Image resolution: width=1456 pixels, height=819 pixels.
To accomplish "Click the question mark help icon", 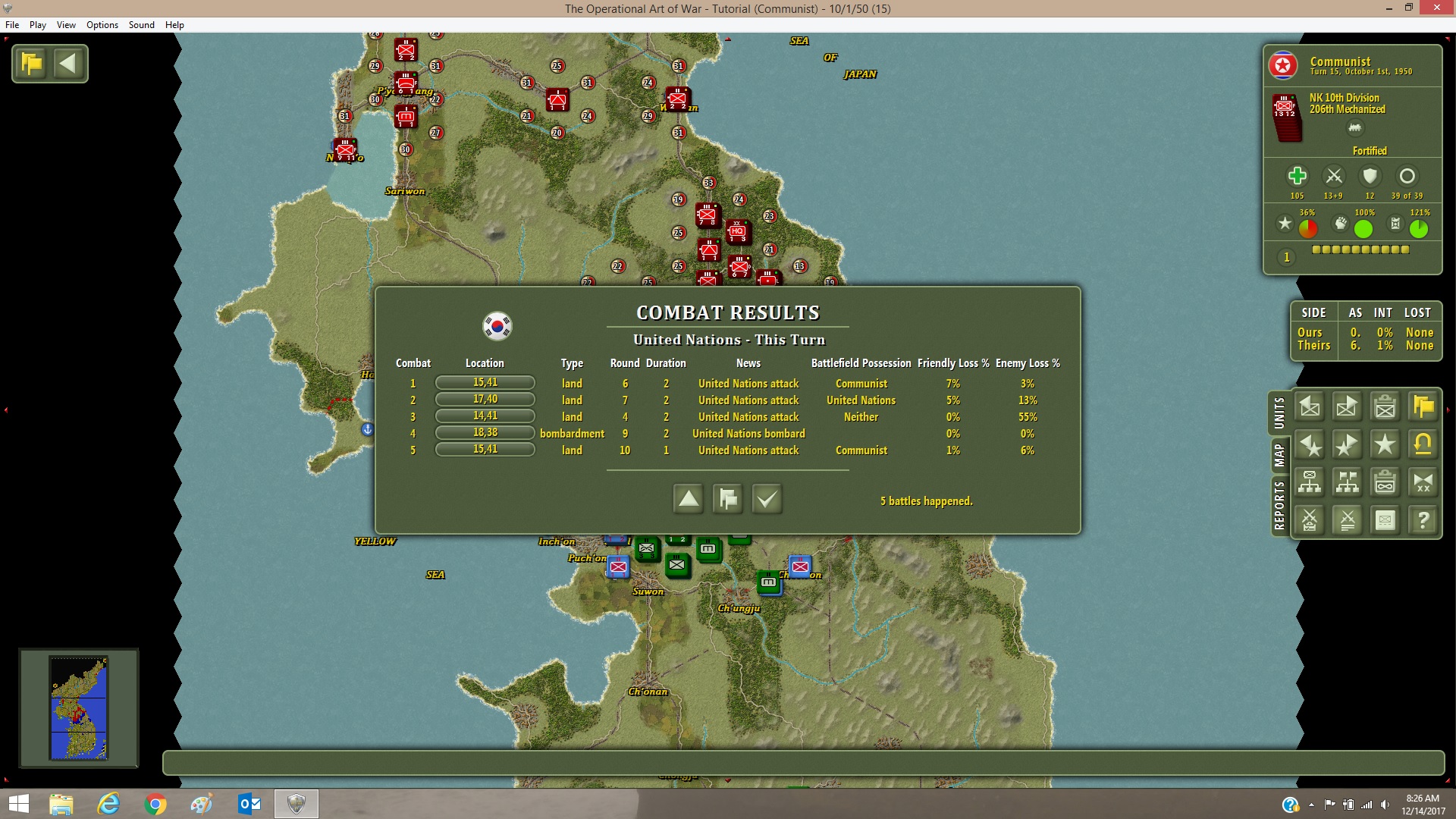I will tap(1423, 520).
